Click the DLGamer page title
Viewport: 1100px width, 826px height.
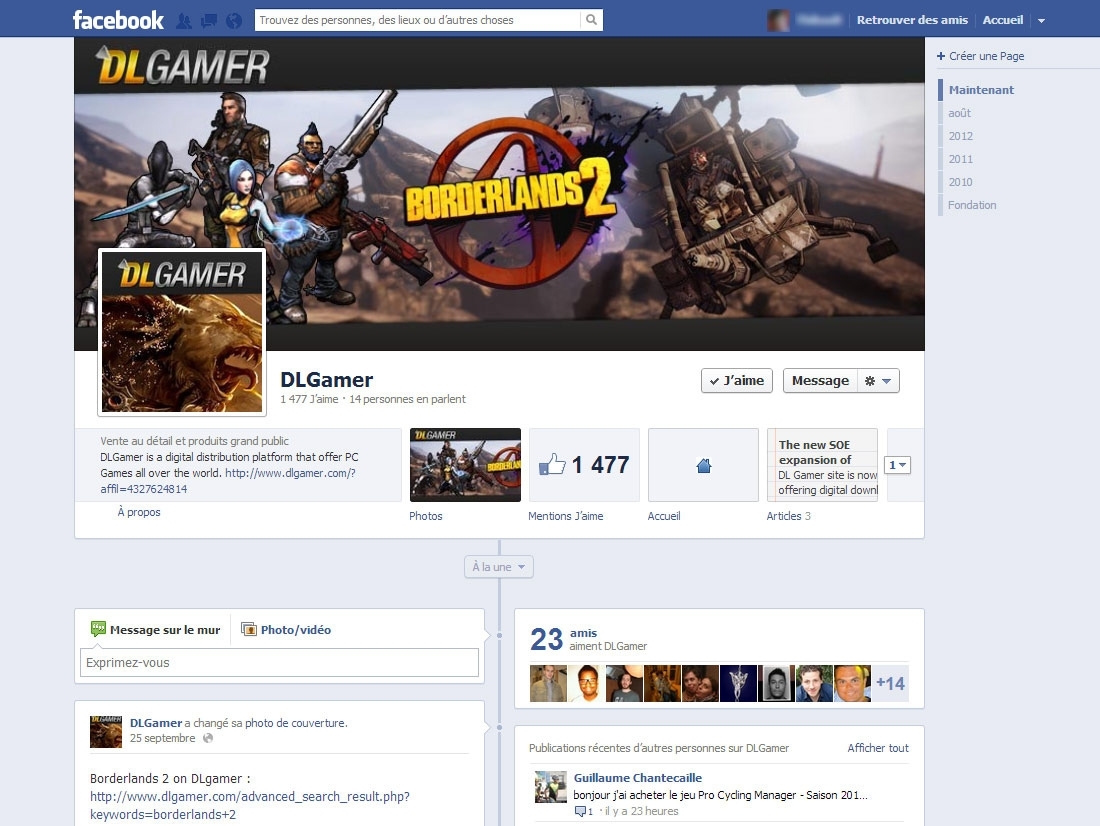pos(326,380)
